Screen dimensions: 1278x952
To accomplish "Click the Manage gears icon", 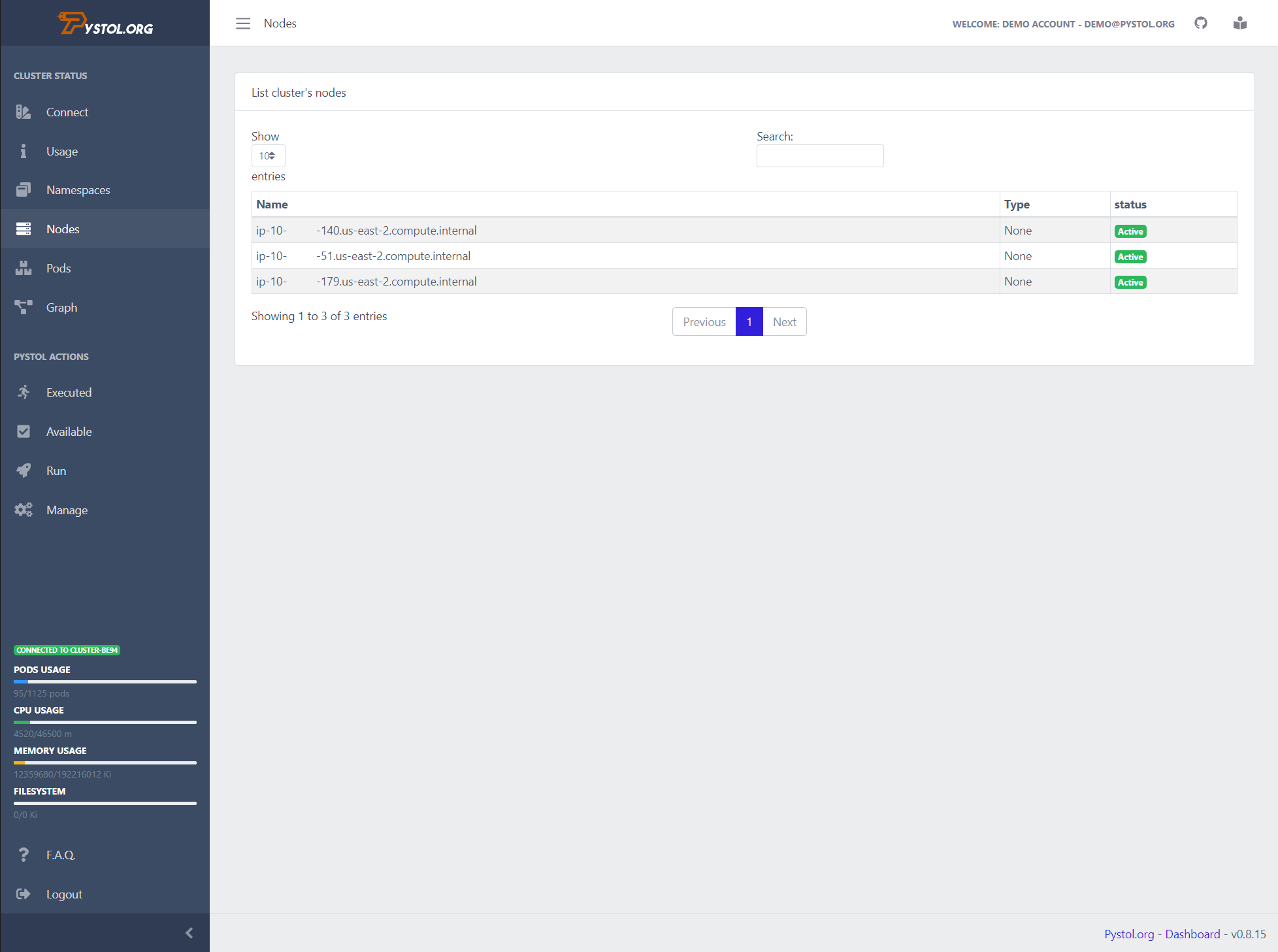I will coord(24,510).
